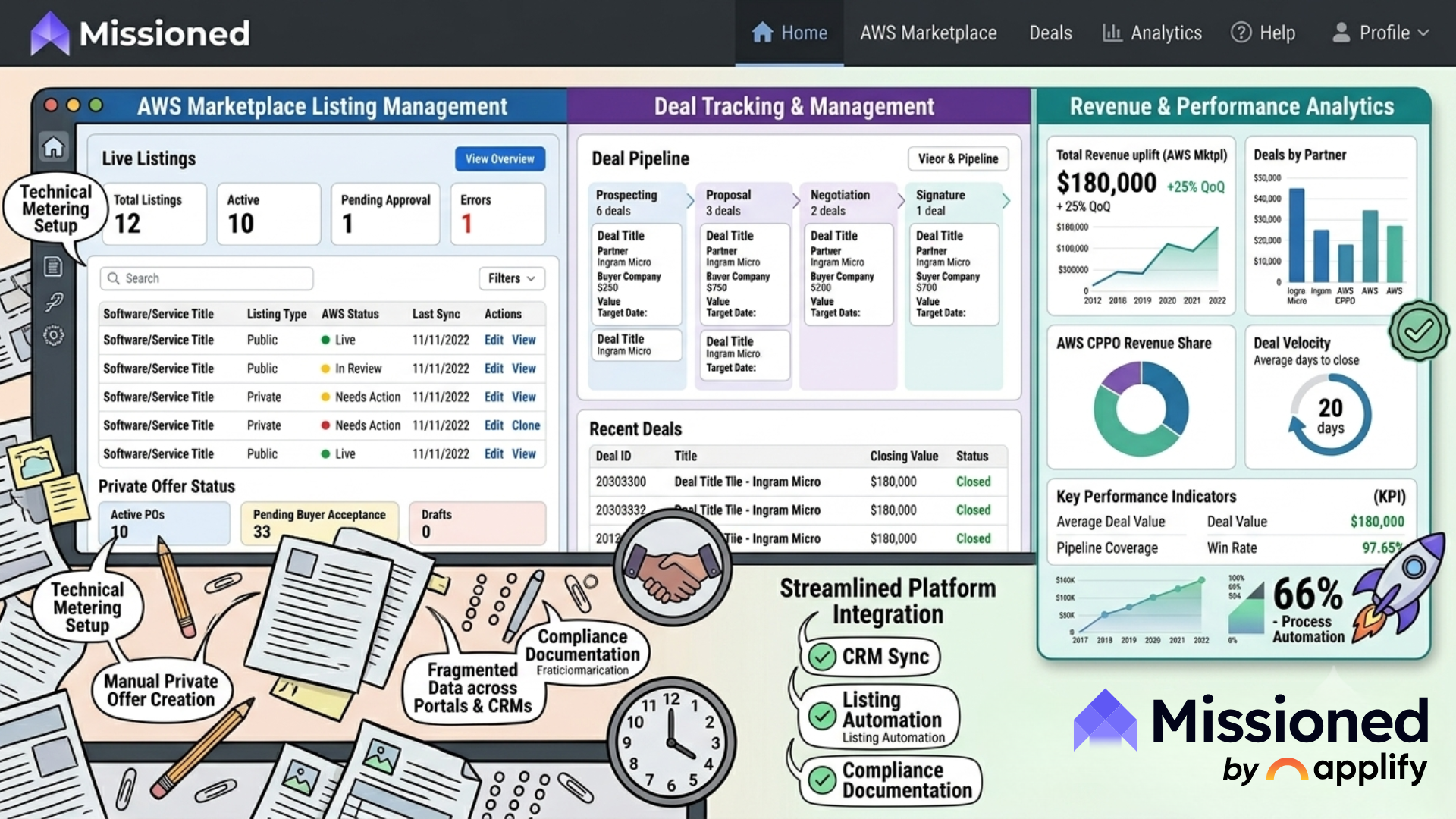The width and height of the screenshot is (1456, 819).
Task: Click the AWS Status column header
Action: click(x=350, y=314)
